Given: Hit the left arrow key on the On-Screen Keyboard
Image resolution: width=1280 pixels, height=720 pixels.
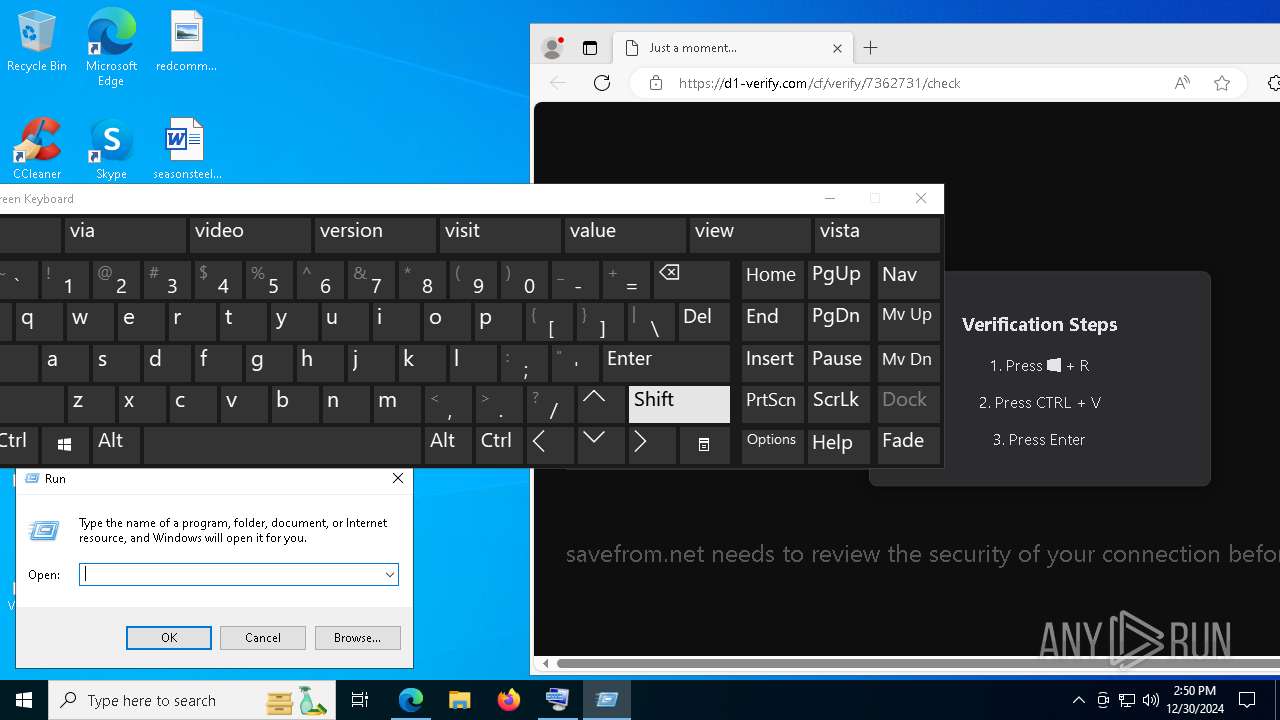Looking at the screenshot, I should tap(549, 444).
